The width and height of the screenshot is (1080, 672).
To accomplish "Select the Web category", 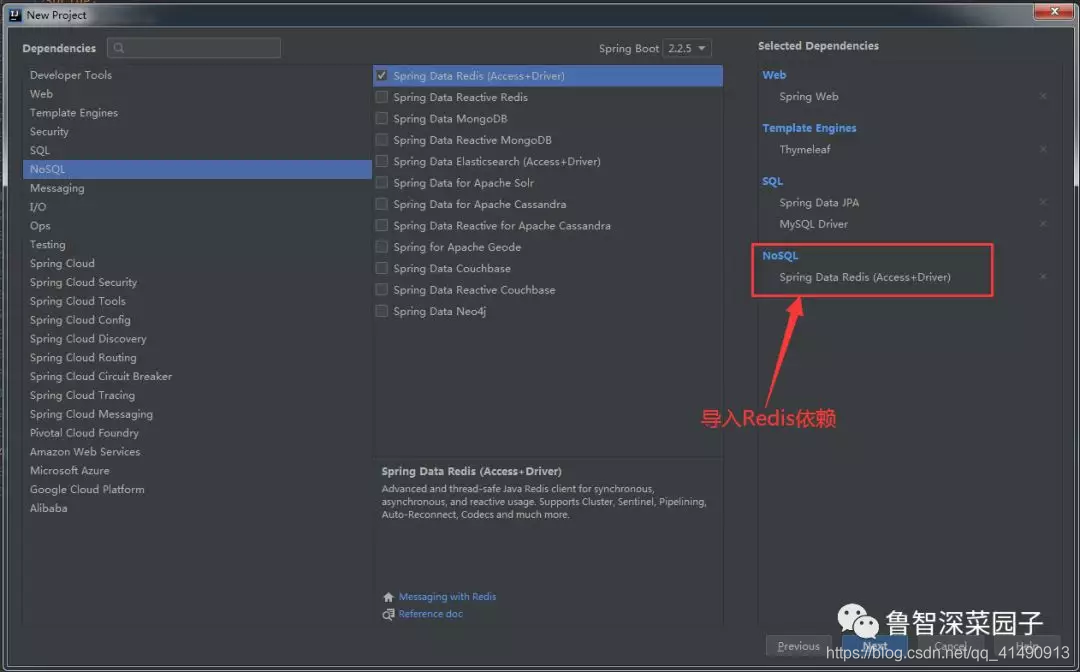I will 197,94.
